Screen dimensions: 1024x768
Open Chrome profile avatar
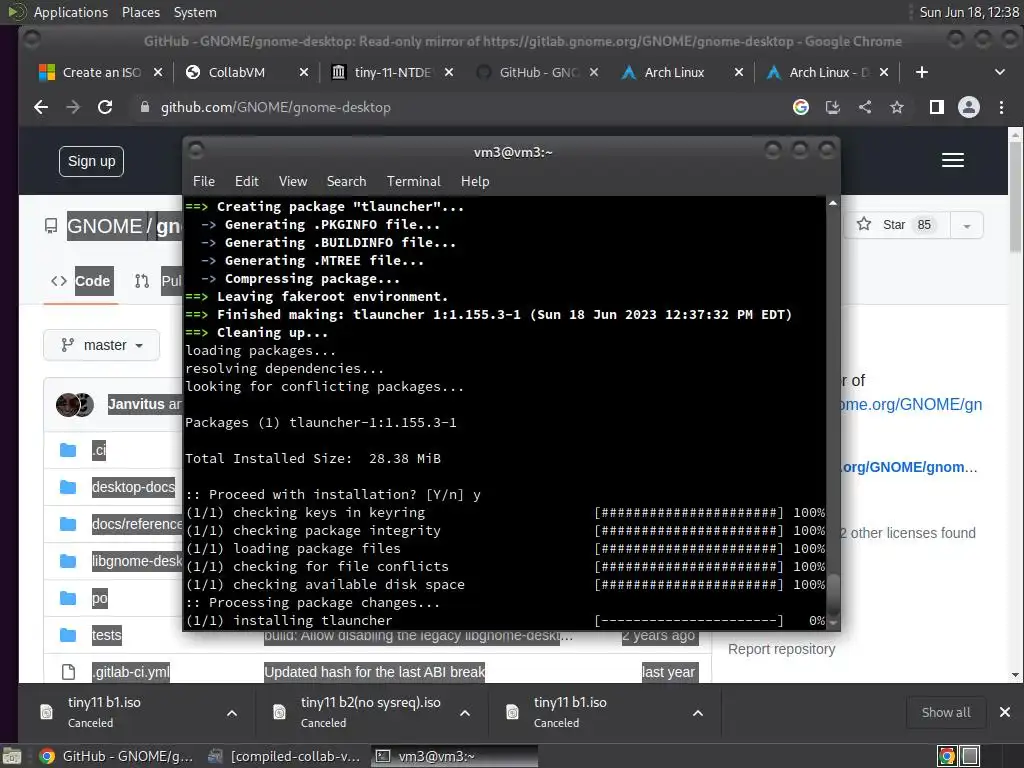[968, 107]
